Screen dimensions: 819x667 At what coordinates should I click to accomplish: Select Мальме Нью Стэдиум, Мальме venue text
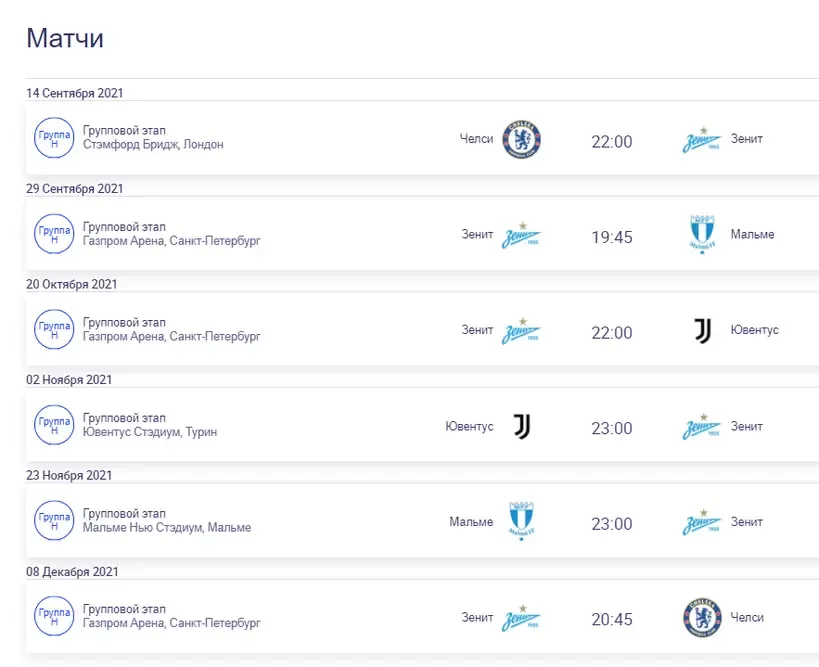coord(167,528)
